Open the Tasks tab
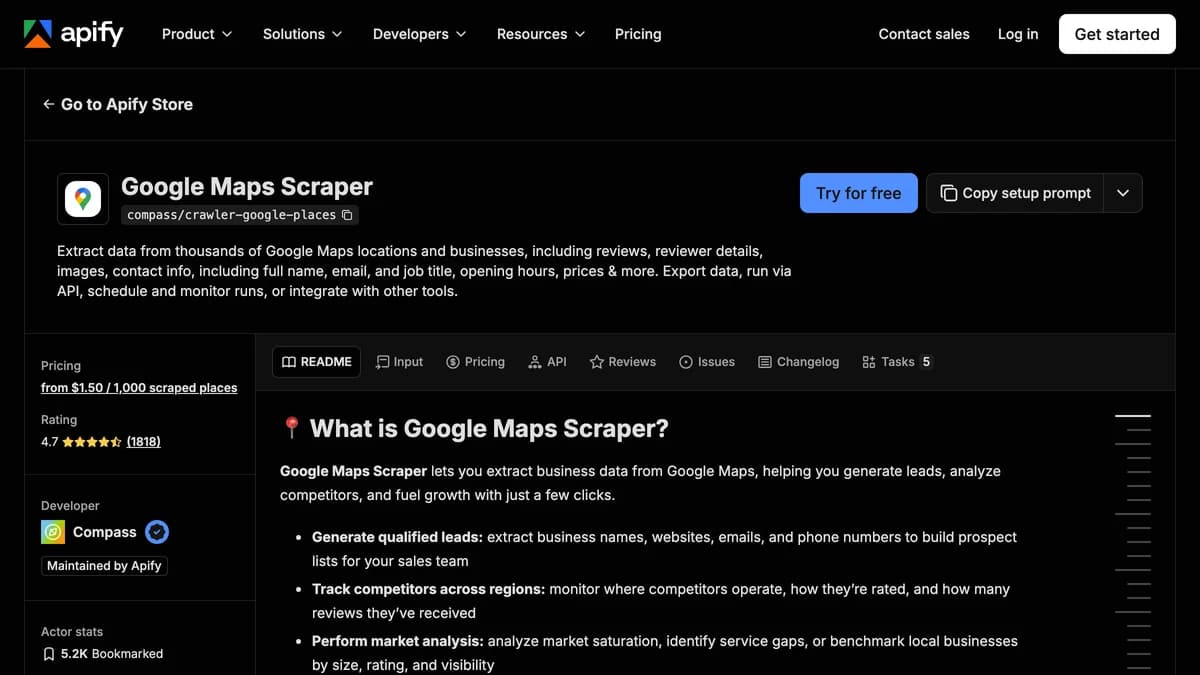The image size is (1200, 675). (x=897, y=362)
